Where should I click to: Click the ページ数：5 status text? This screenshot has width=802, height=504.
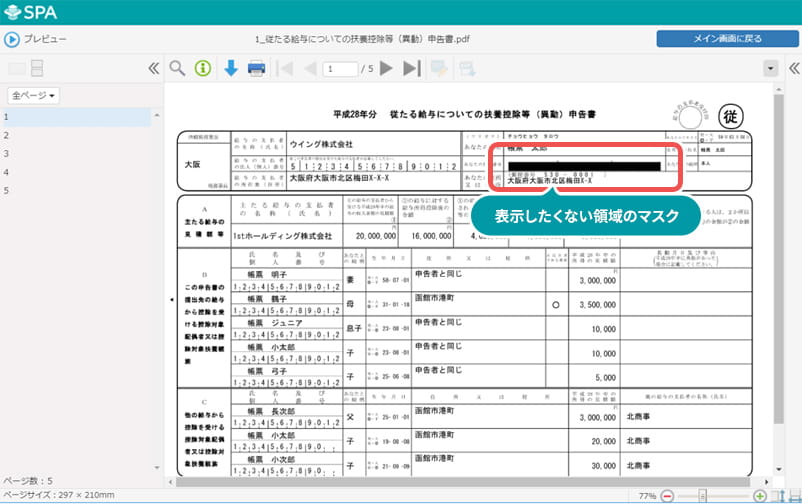click(x=28, y=481)
